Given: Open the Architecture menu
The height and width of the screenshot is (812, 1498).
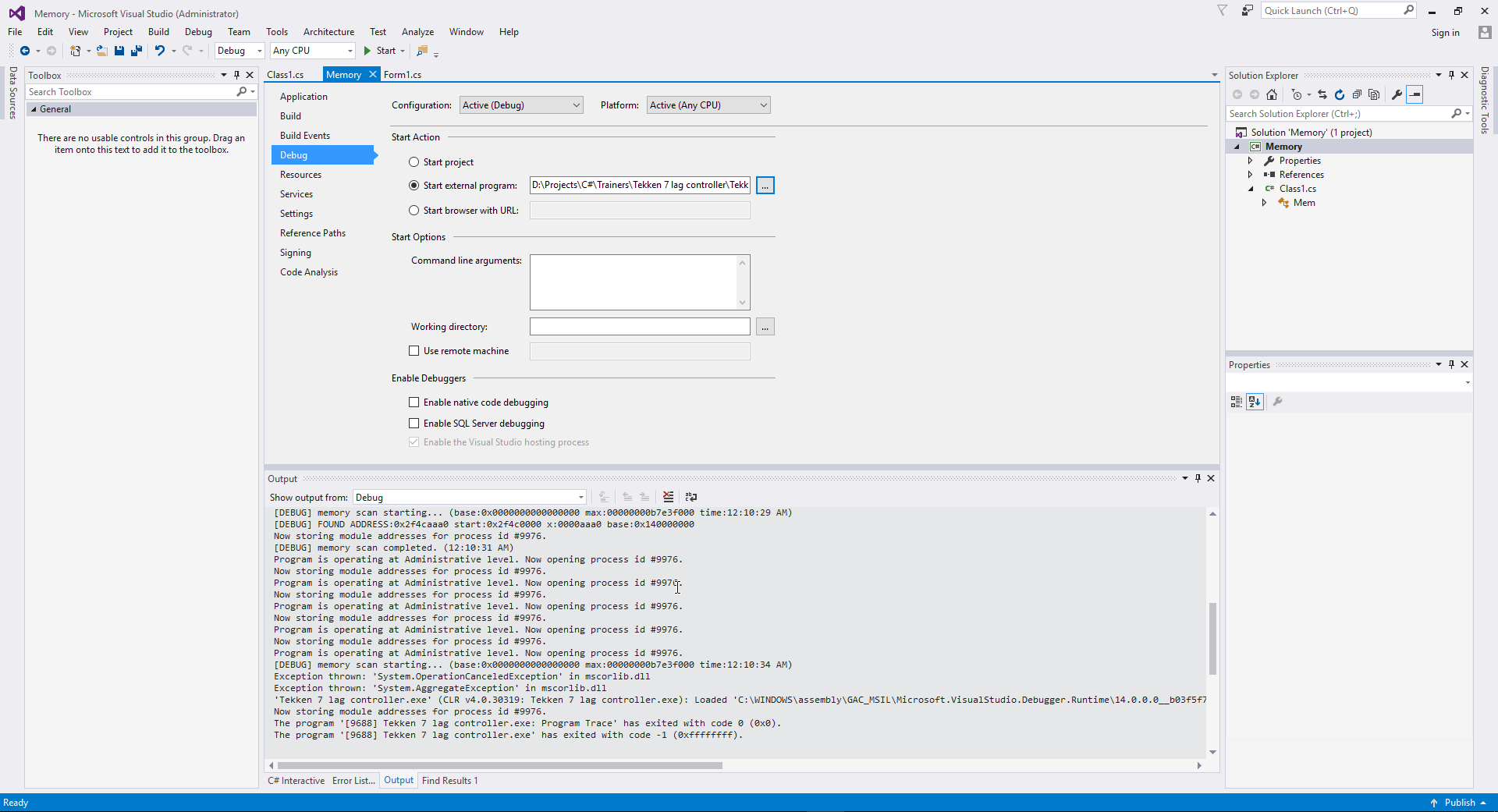Looking at the screenshot, I should coord(328,32).
